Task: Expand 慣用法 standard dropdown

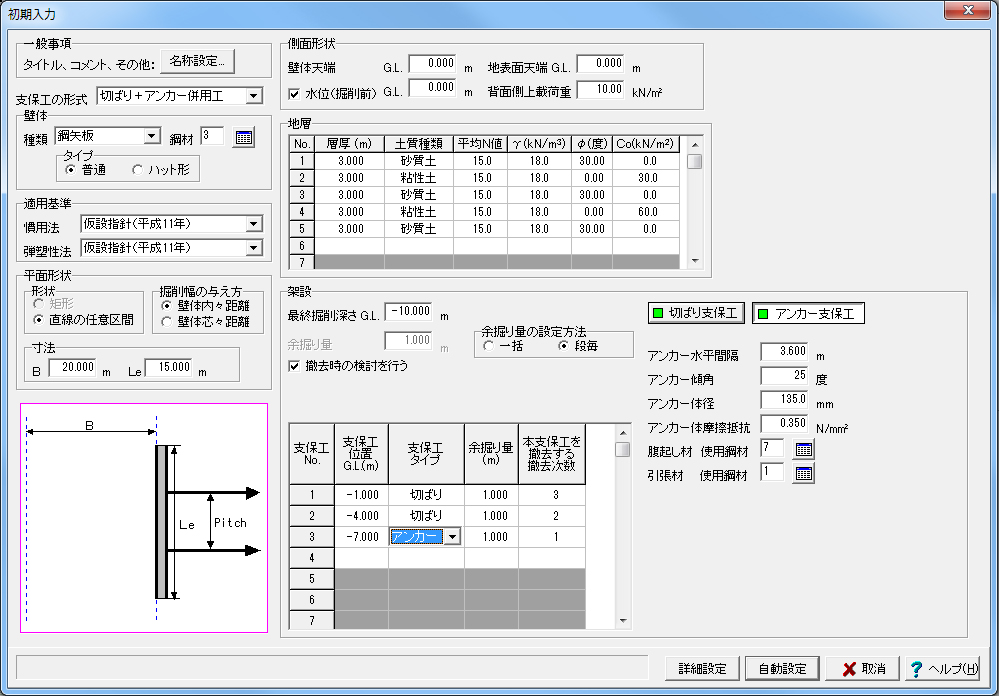Action: (x=253, y=224)
